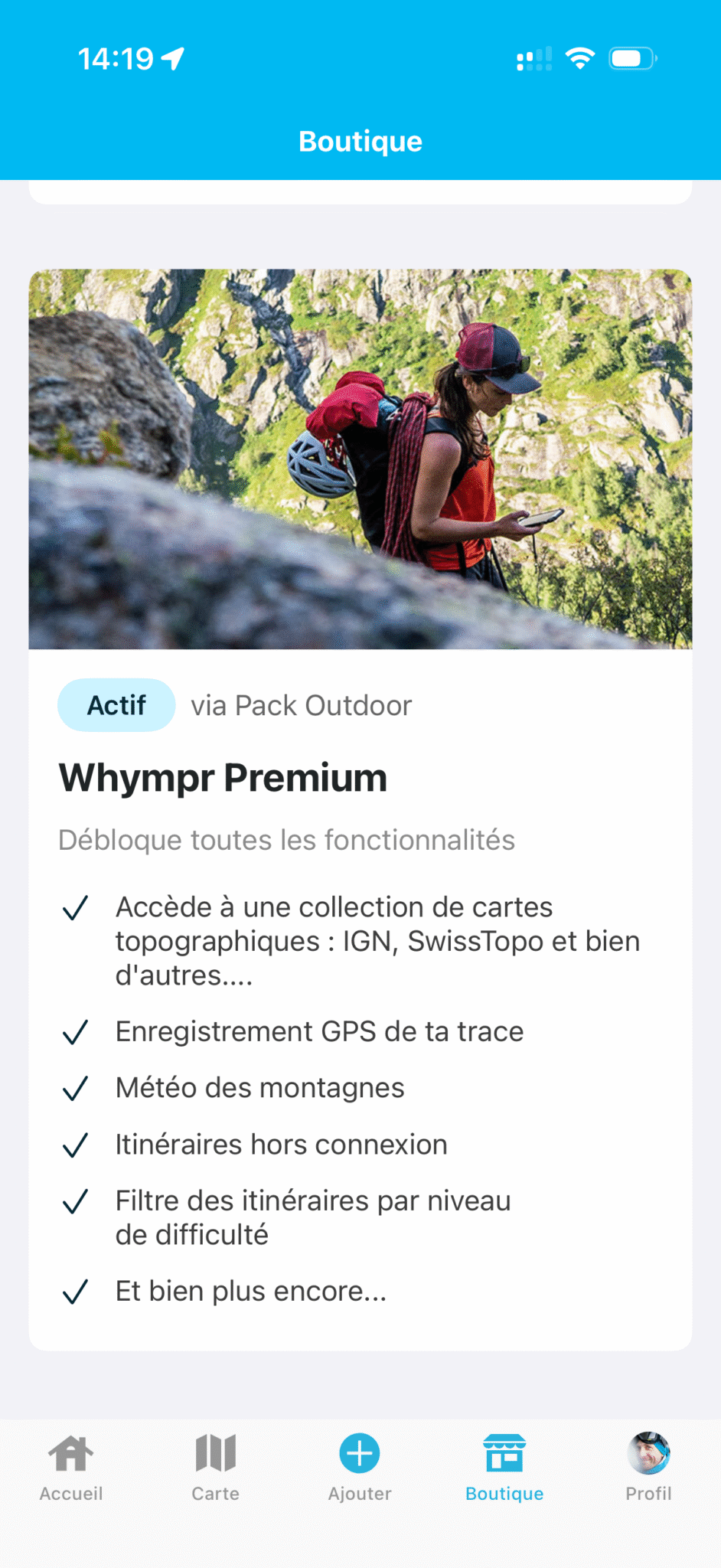
Task: Open the Profil avatar picture
Action: (x=648, y=1452)
